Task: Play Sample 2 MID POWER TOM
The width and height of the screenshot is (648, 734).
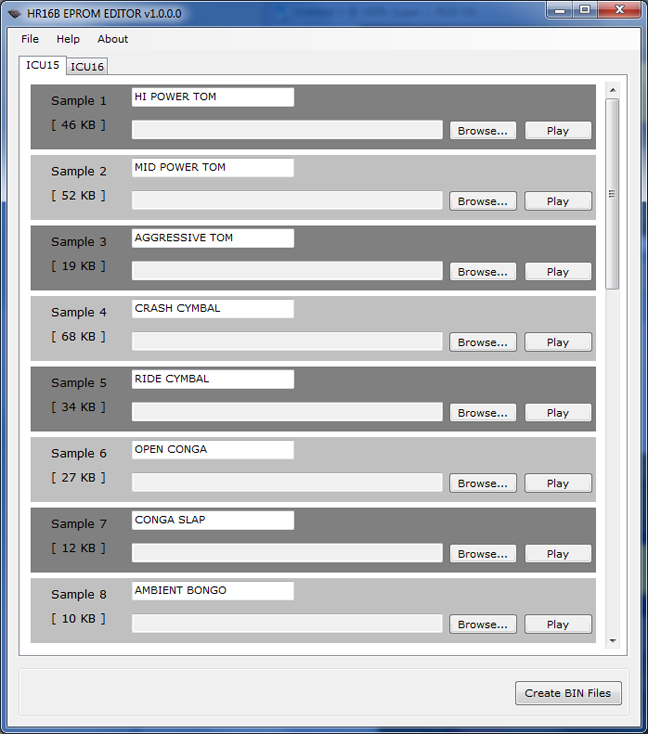Action: click(558, 201)
